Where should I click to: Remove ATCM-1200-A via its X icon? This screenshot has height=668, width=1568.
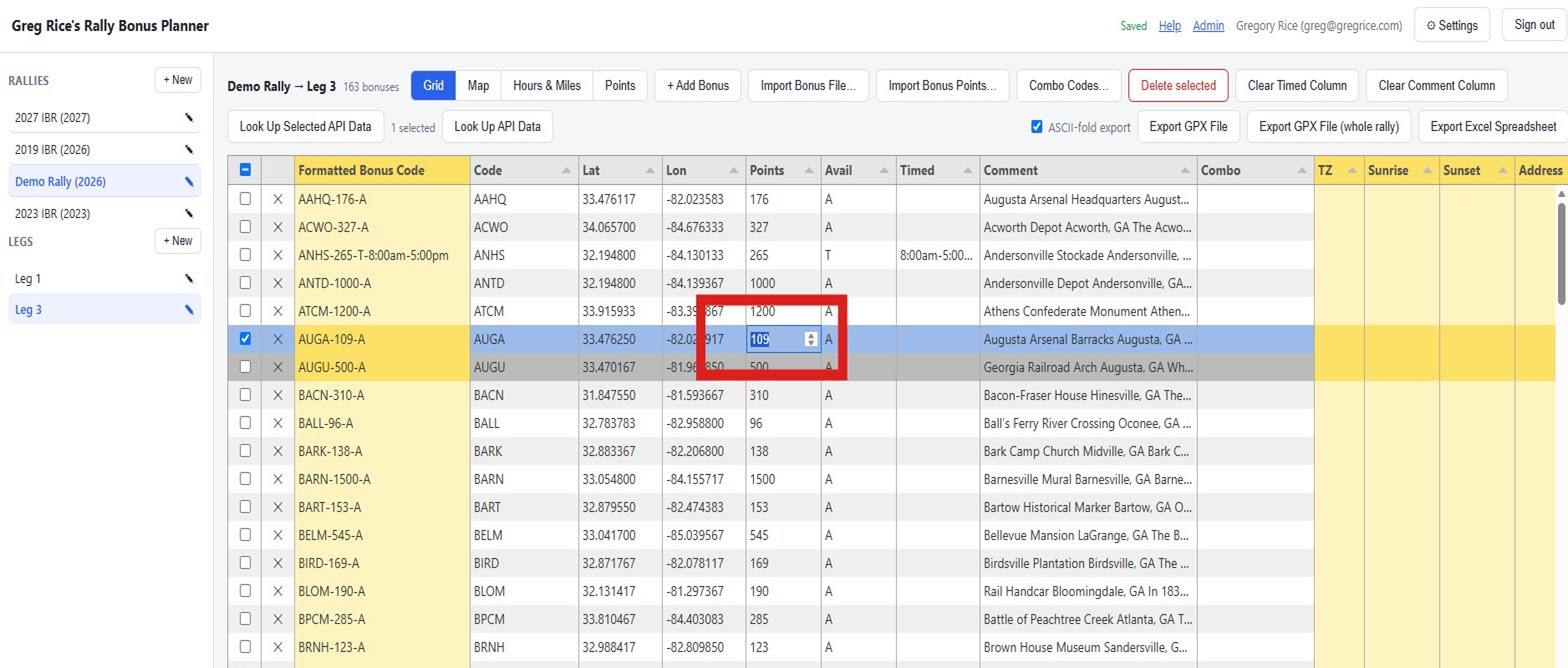click(278, 311)
